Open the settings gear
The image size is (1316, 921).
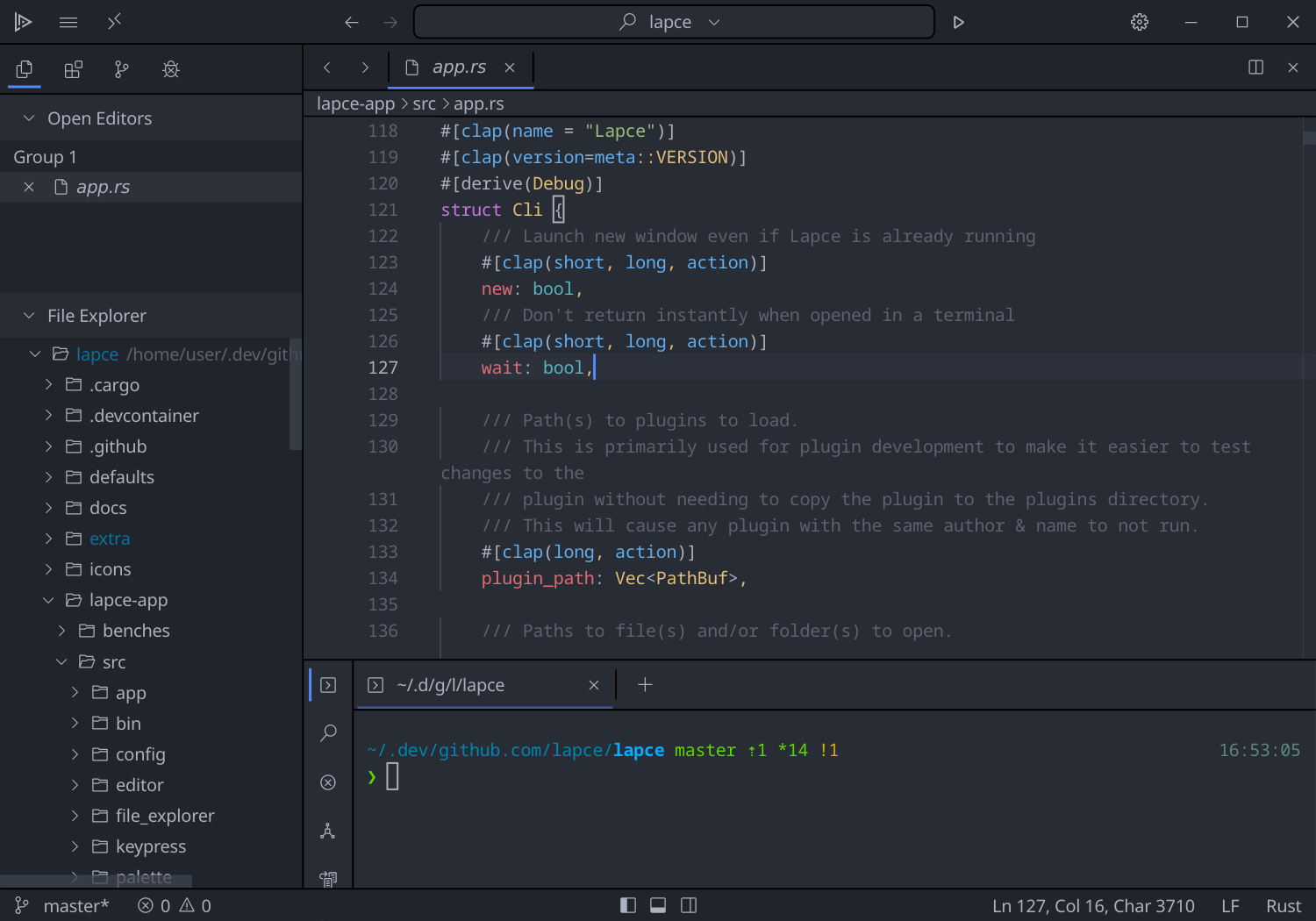pyautogui.click(x=1140, y=22)
